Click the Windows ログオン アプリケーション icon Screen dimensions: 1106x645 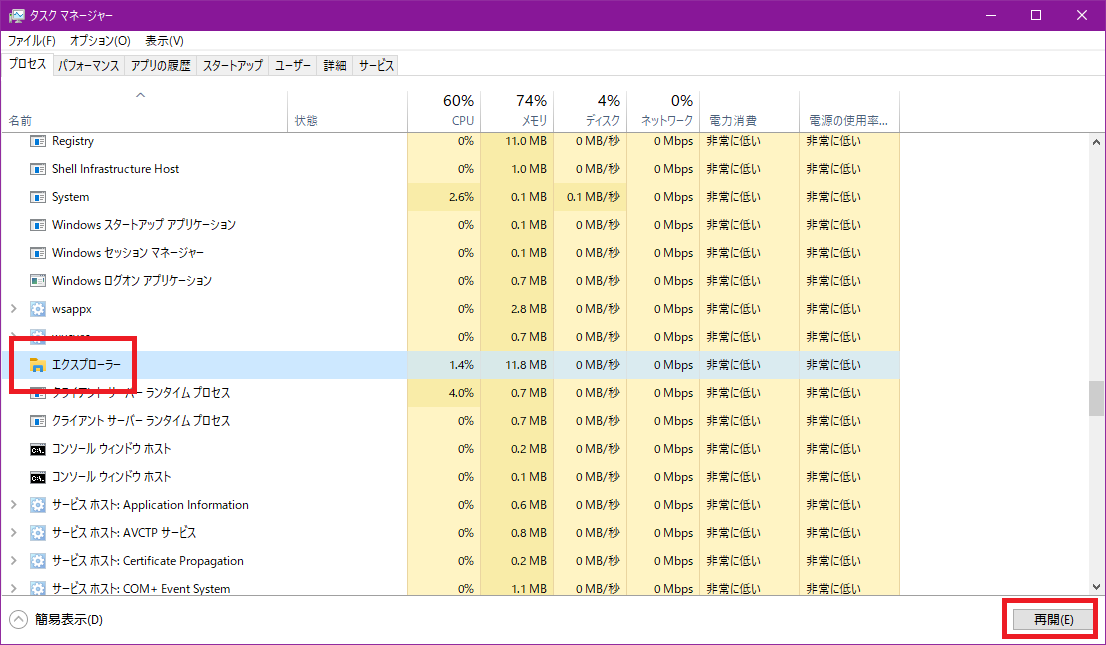coord(37,281)
